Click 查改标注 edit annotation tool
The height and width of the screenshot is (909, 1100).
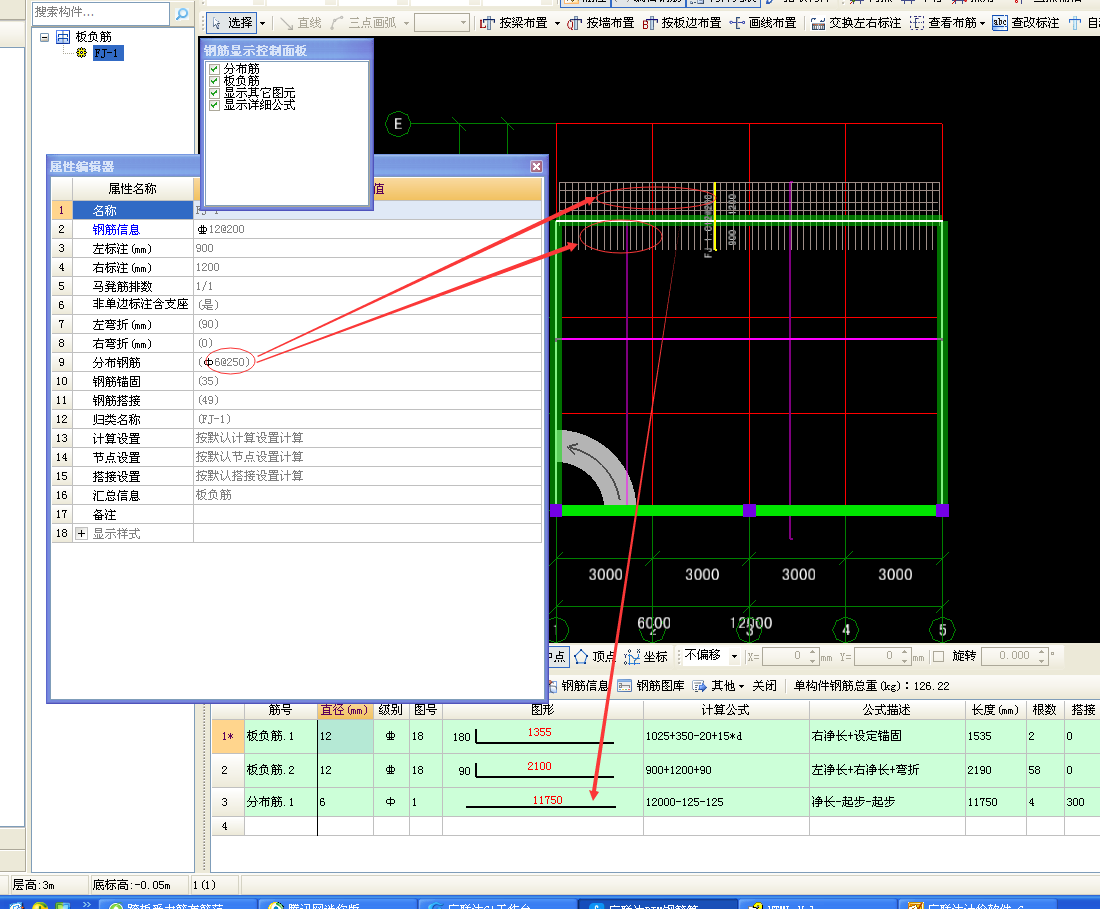click(x=1026, y=23)
